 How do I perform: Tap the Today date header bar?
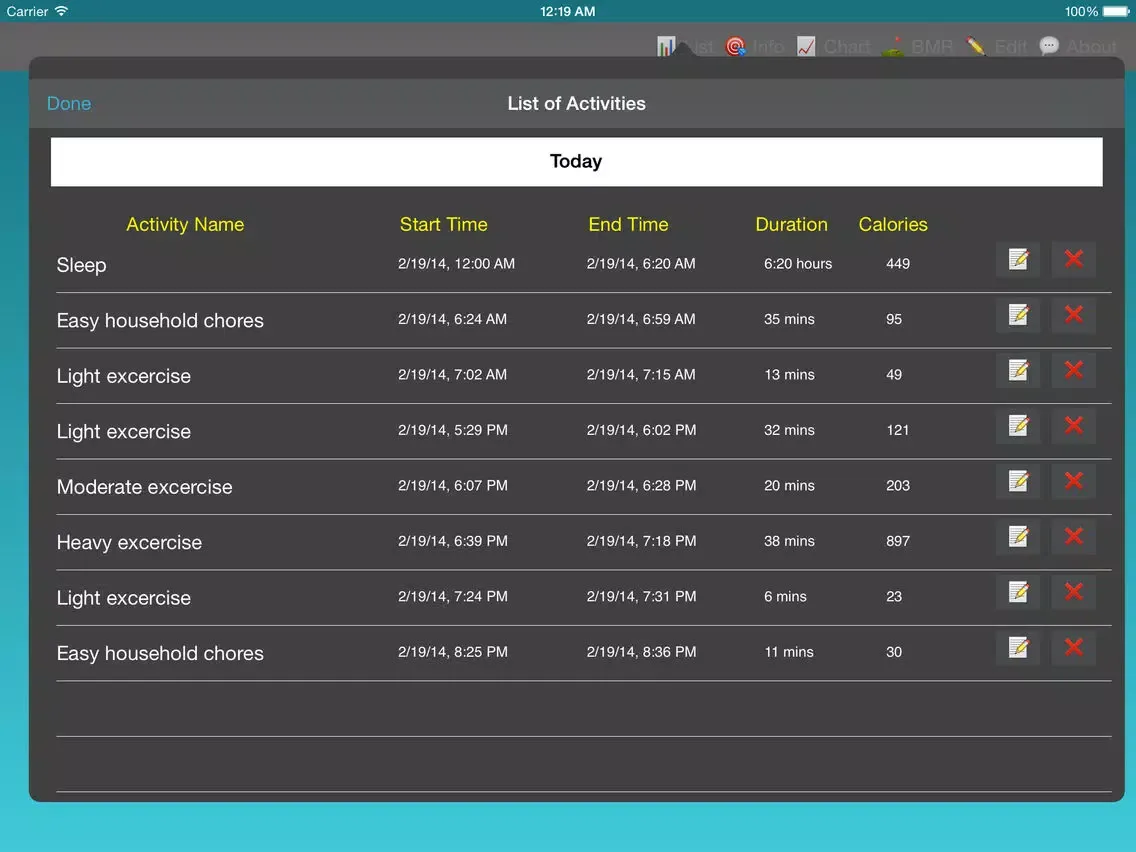pos(576,162)
